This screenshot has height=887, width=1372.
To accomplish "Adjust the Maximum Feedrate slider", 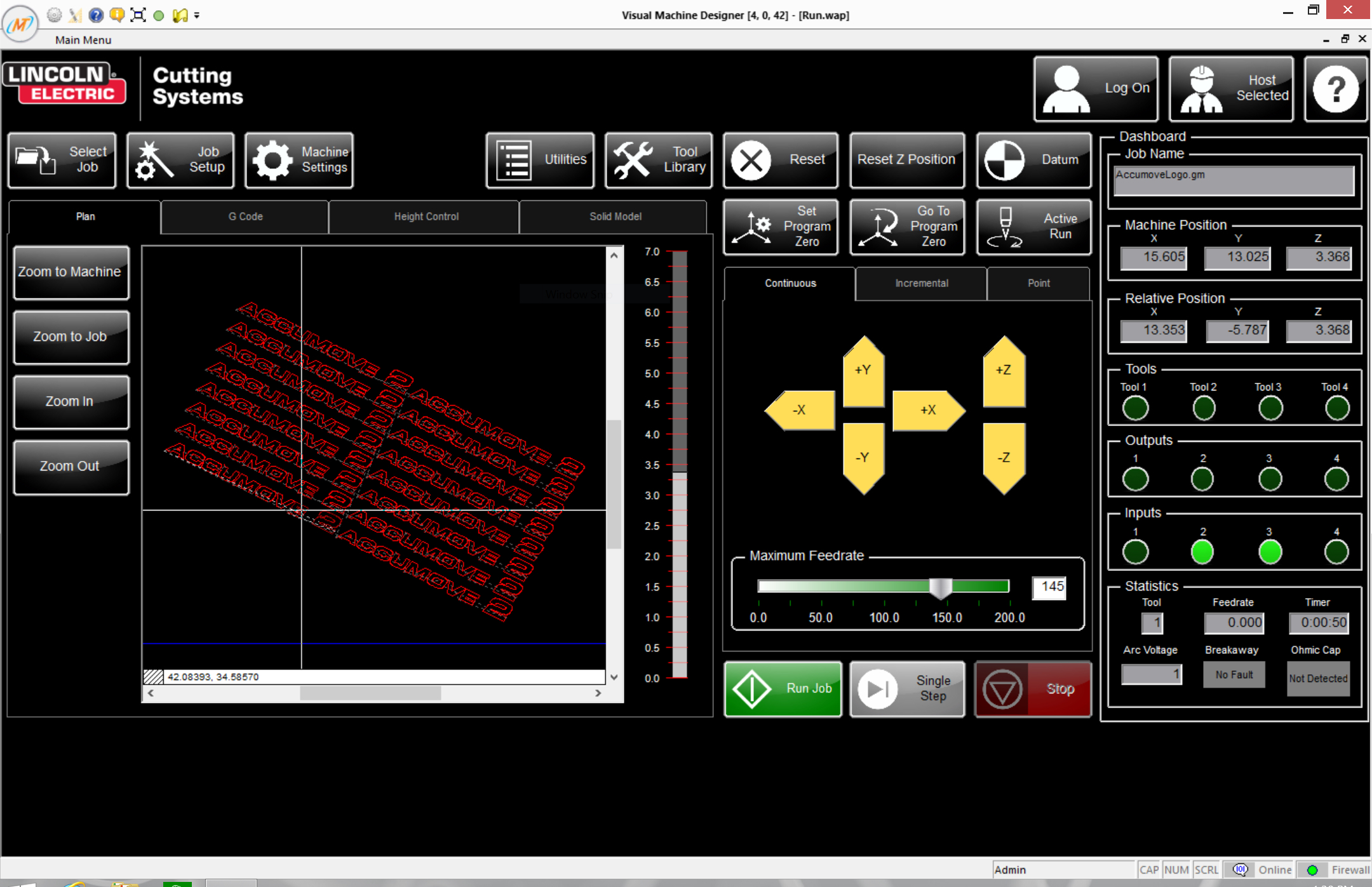I will click(x=939, y=587).
